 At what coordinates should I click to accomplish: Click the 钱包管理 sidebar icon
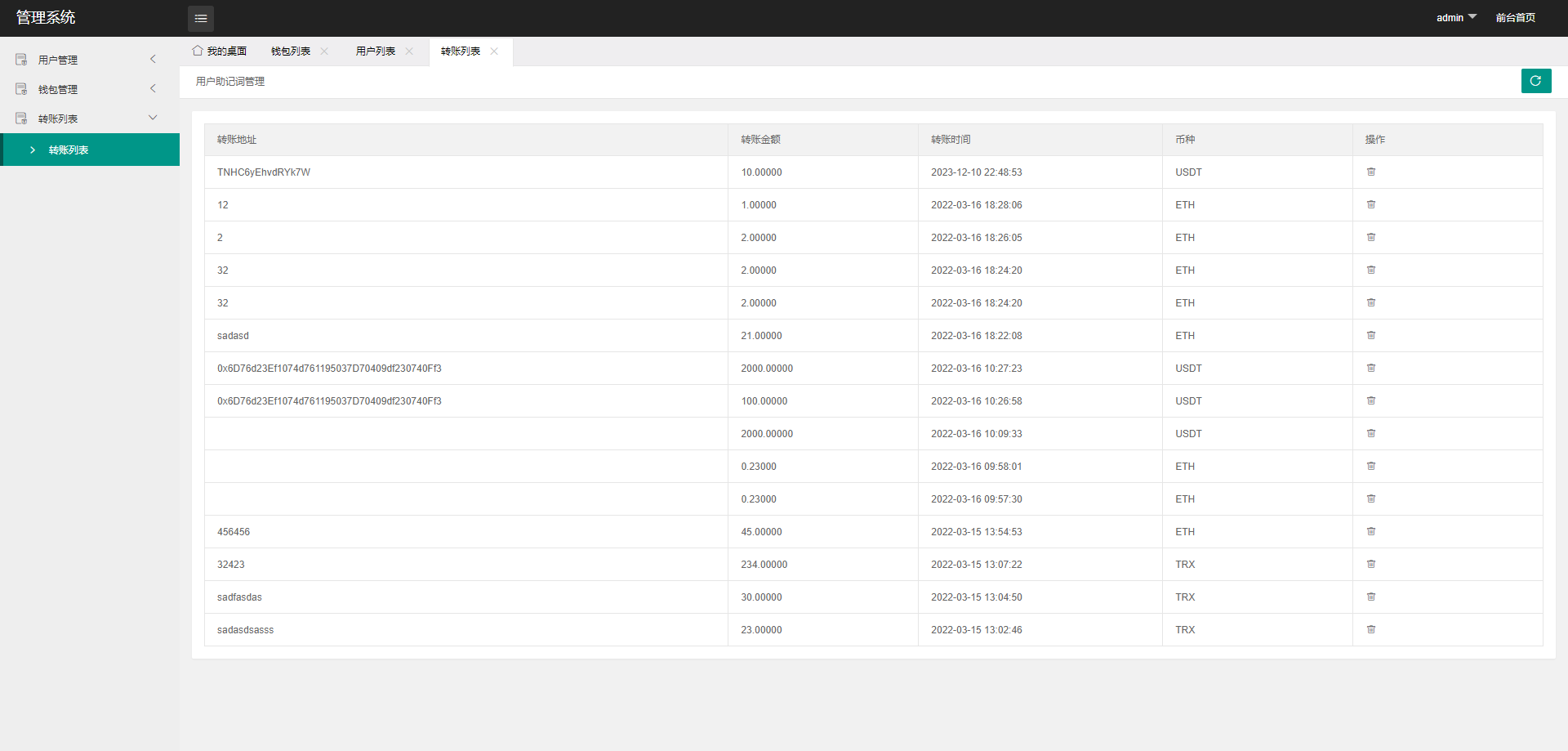coord(21,89)
